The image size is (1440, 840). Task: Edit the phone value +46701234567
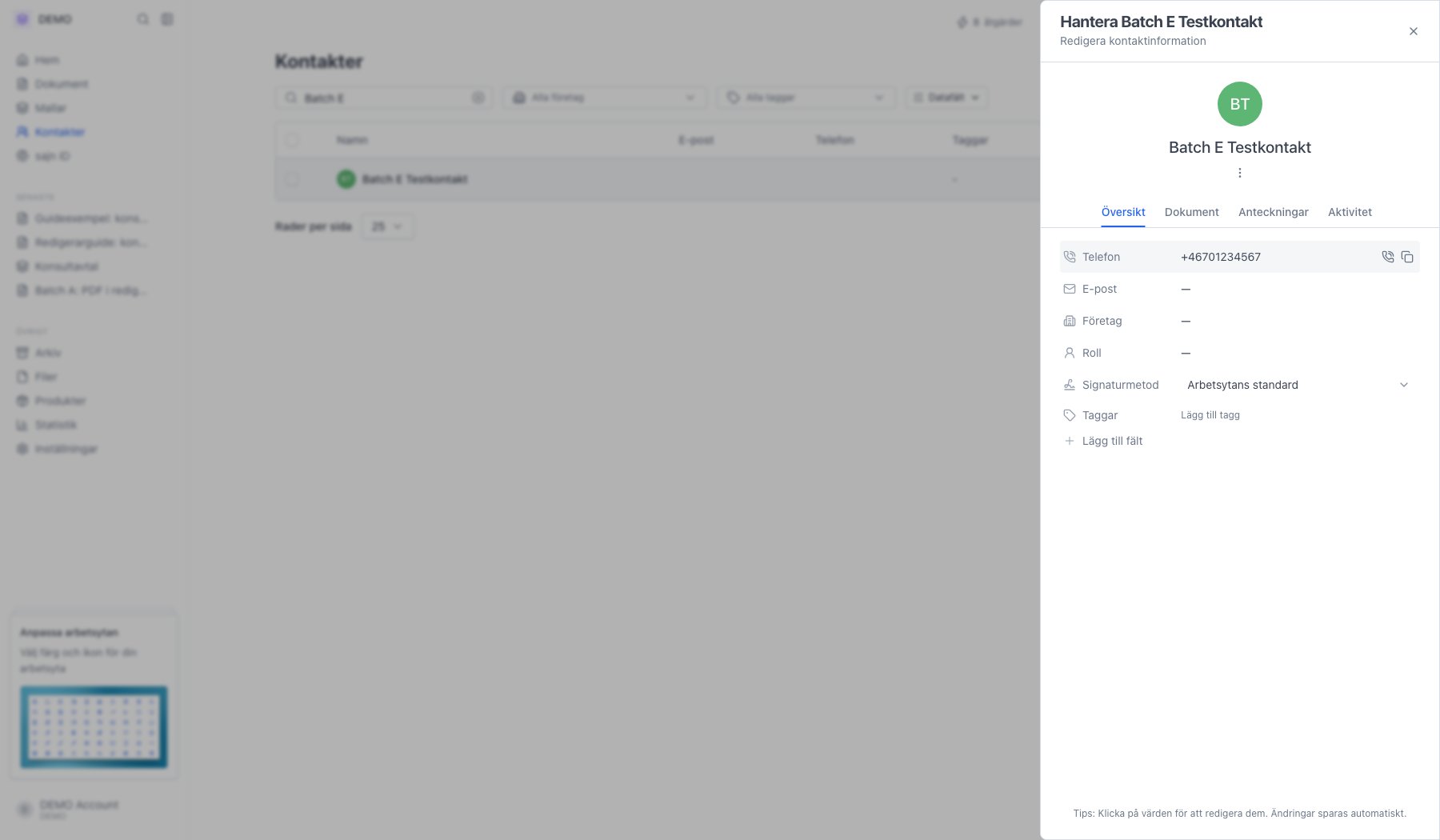tap(1220, 257)
